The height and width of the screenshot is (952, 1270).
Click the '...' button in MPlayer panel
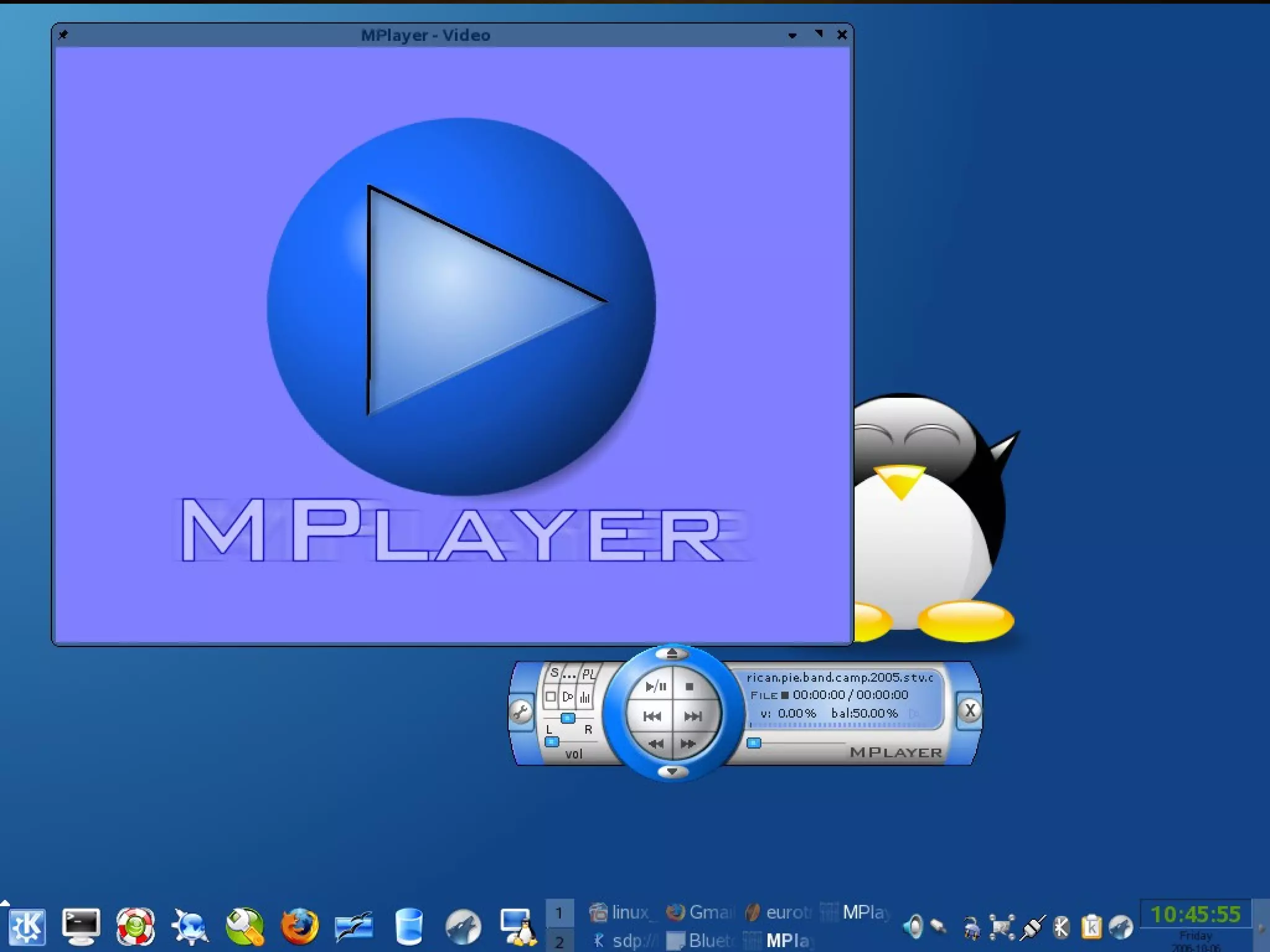[x=569, y=674]
